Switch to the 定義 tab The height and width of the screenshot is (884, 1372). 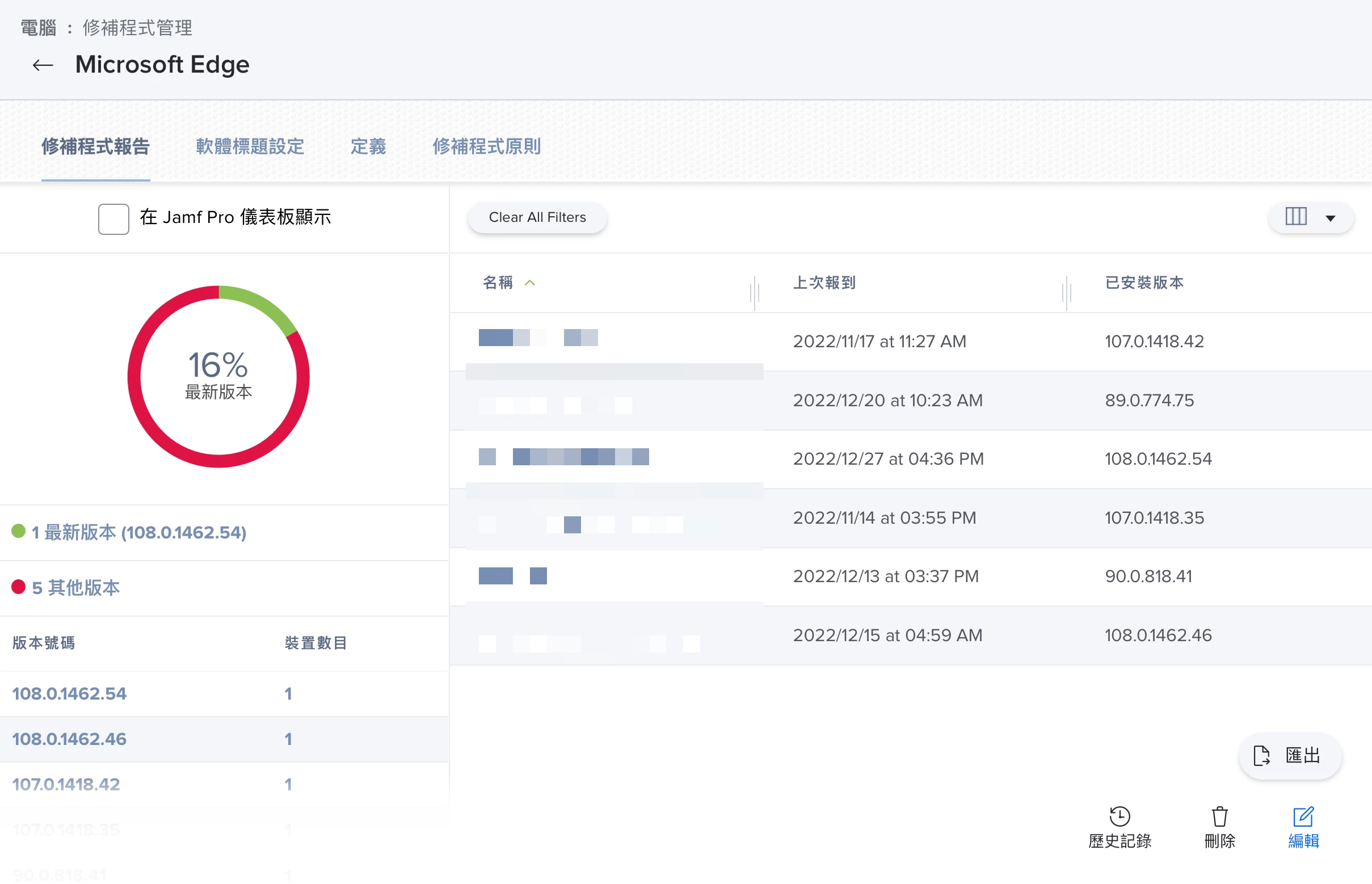click(x=368, y=147)
